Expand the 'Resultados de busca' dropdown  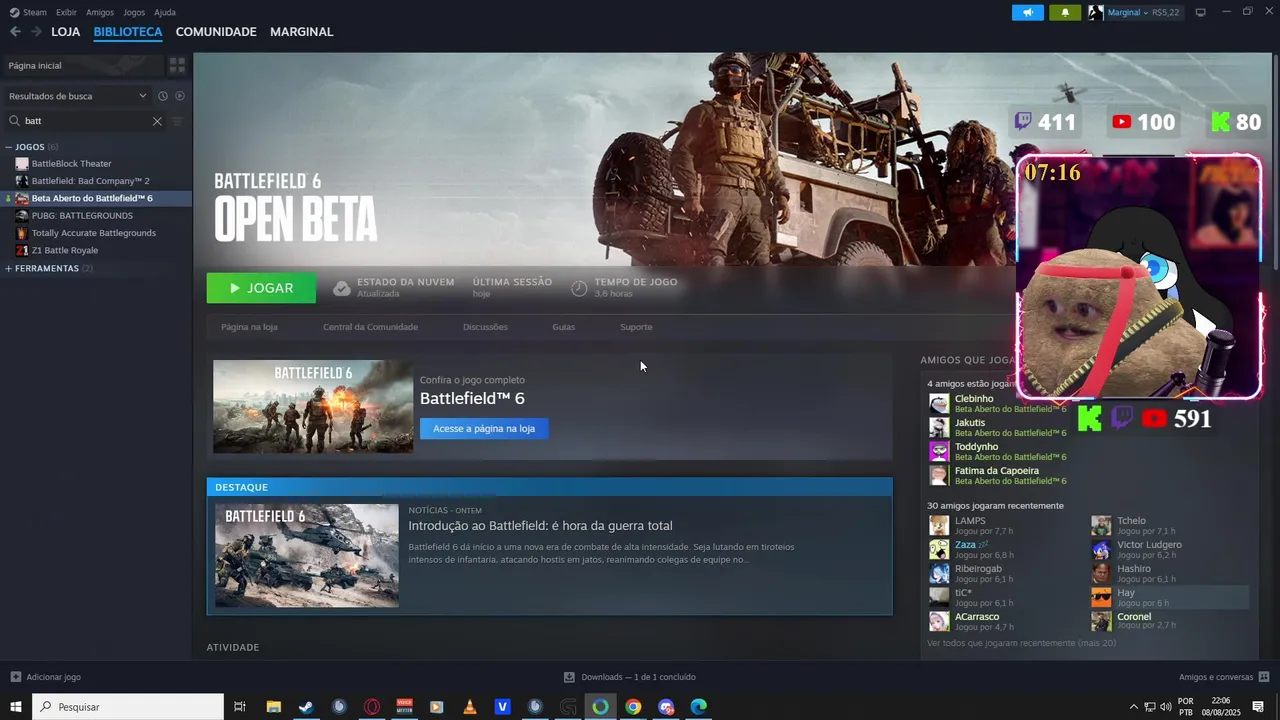(78, 96)
